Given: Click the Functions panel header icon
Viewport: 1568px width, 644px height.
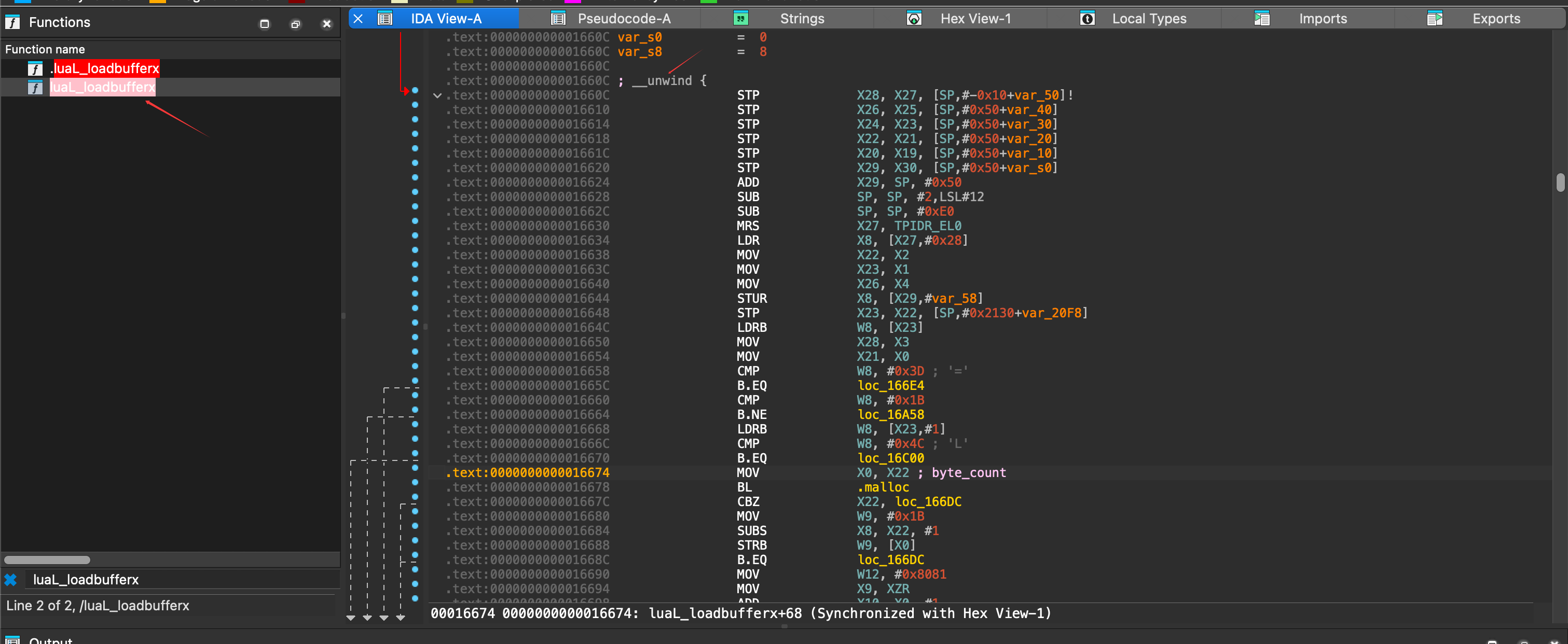Looking at the screenshot, I should point(12,22).
